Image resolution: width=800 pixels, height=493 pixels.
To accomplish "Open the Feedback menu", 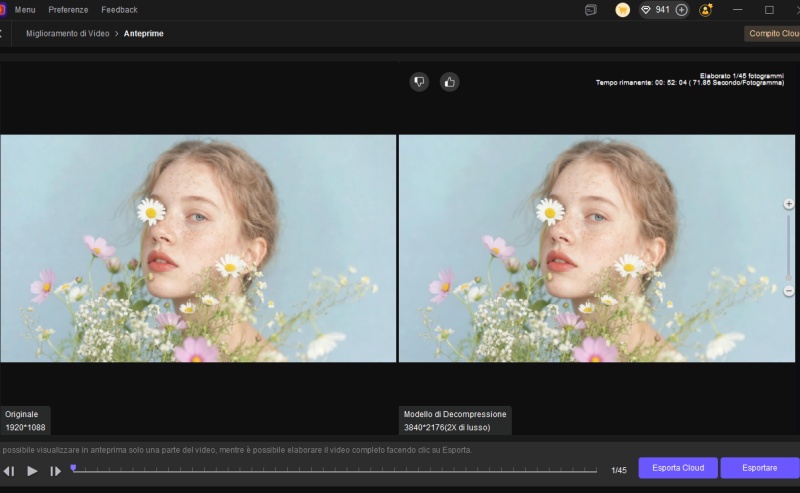I will click(119, 9).
